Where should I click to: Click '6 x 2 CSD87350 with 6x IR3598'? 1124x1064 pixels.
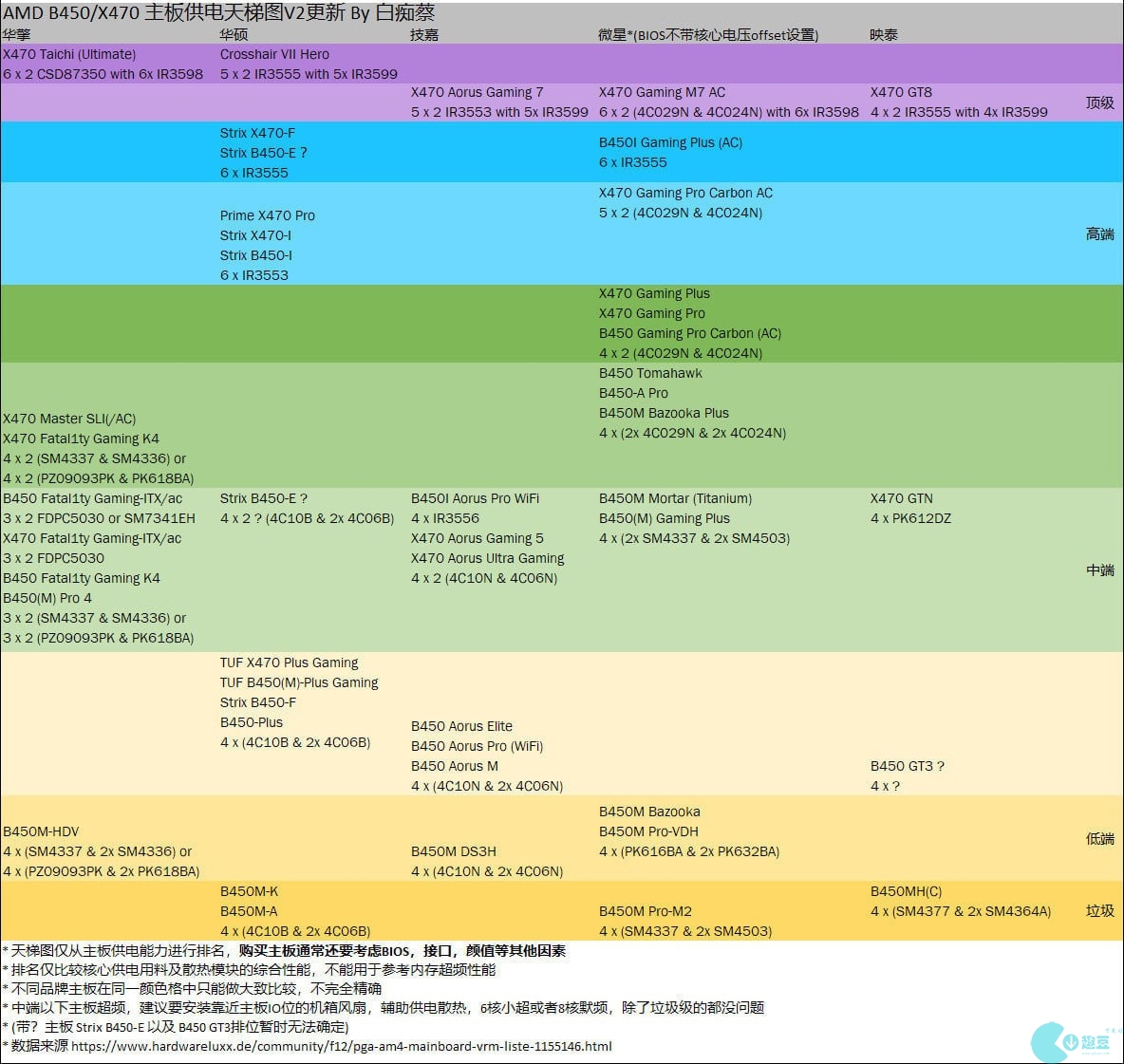103,74
